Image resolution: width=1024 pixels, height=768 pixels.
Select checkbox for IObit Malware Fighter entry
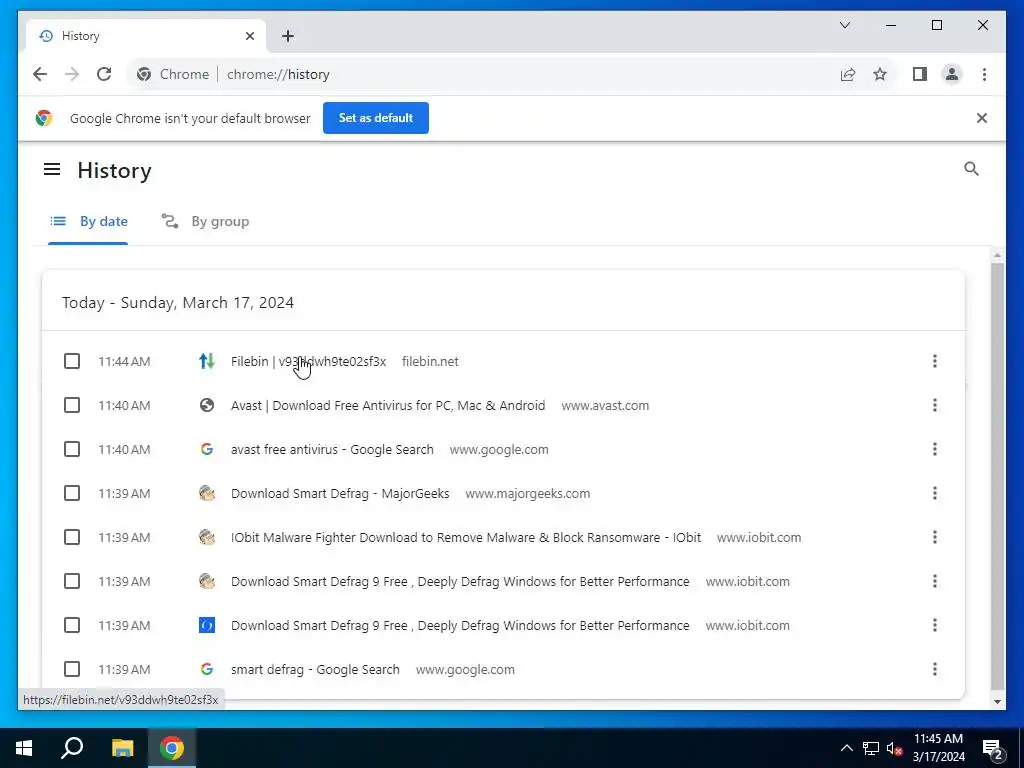pyautogui.click(x=72, y=537)
